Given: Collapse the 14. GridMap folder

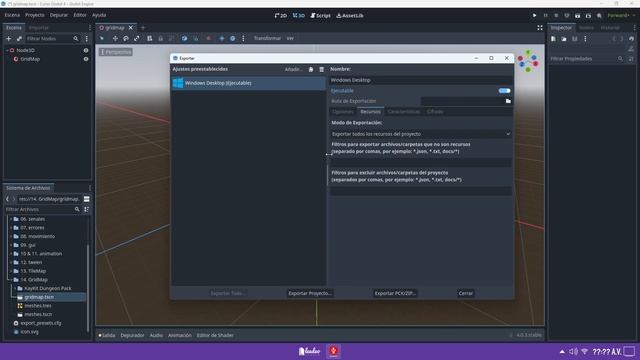Looking at the screenshot, I should pos(11,280).
